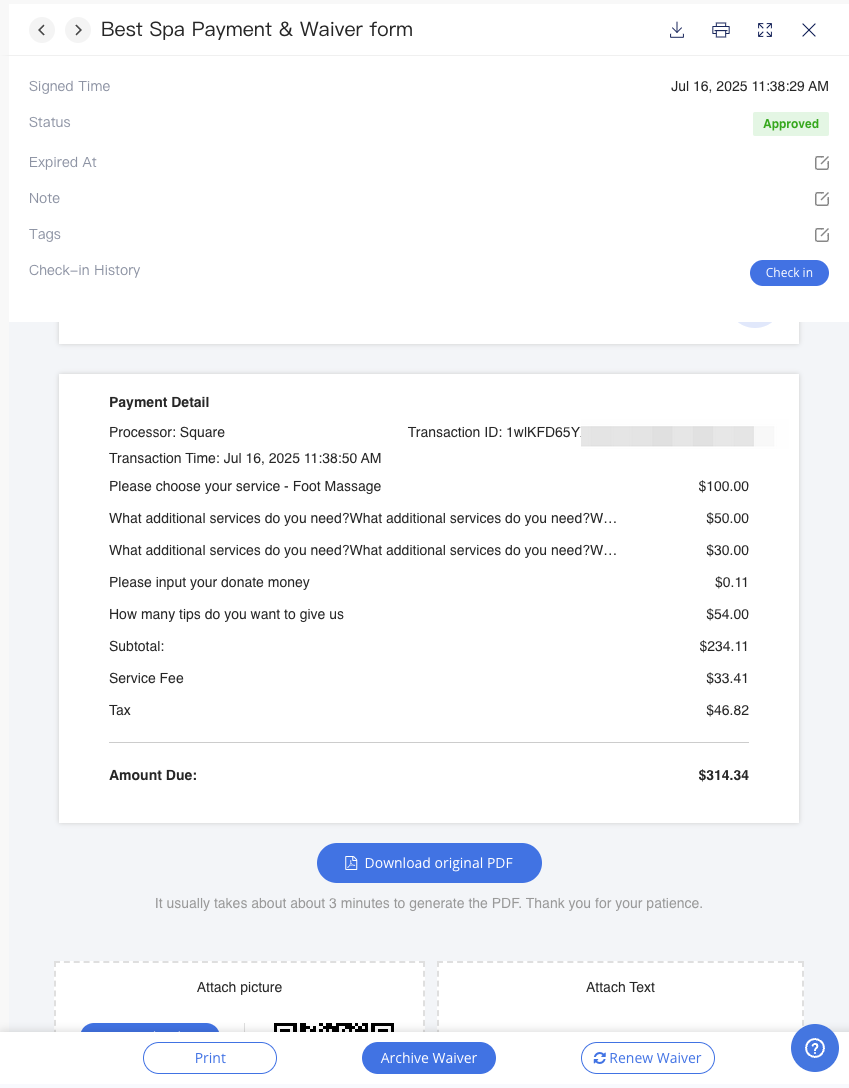The height and width of the screenshot is (1088, 849).
Task: Click Download original PDF button
Action: (429, 863)
